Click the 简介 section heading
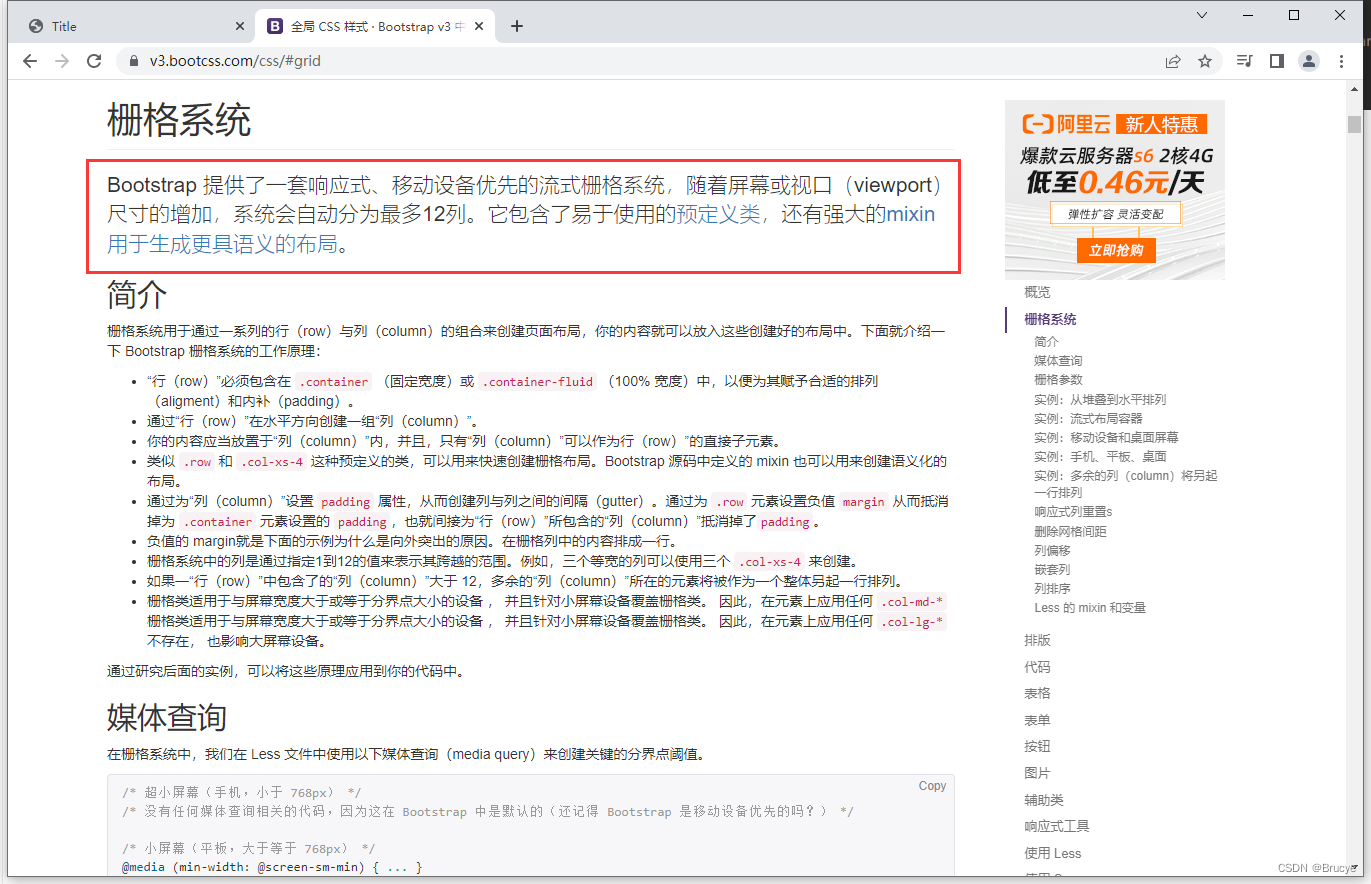Screen dimensions: 1371x884 point(137,295)
